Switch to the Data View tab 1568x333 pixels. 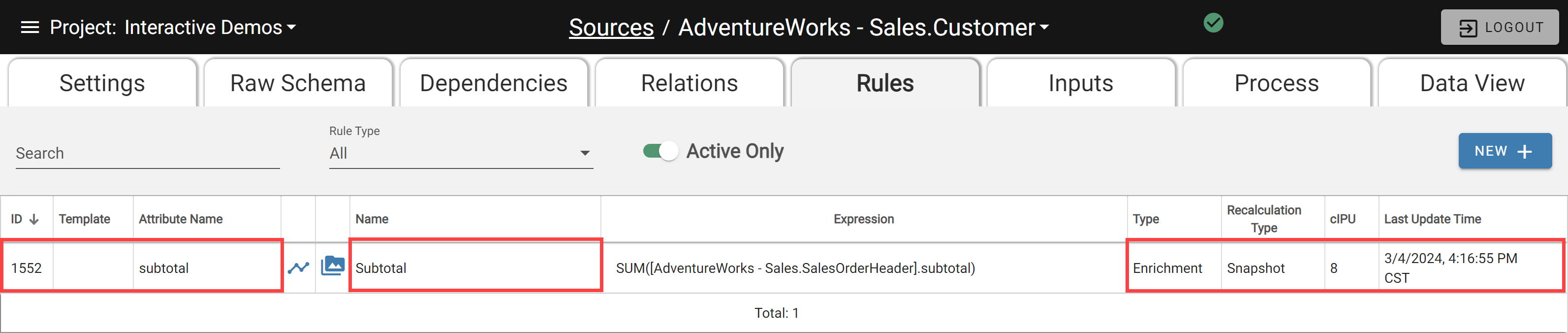click(x=1472, y=83)
